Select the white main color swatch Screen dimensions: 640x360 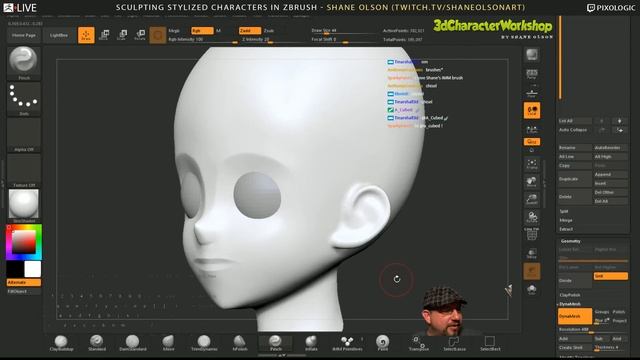[x=33, y=269]
